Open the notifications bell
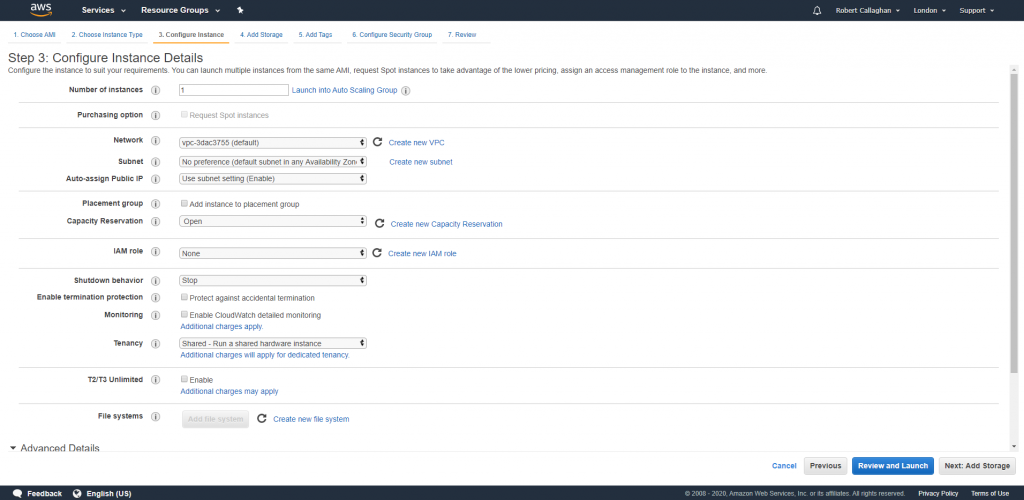 pos(817,10)
